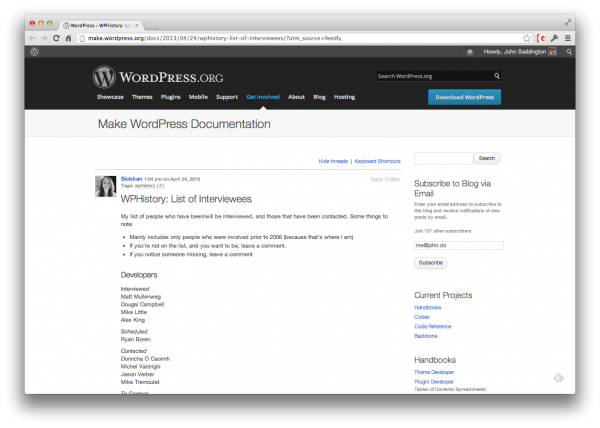Open a new browser tab
Screen dimensions: 600x428
click(x=152, y=26)
